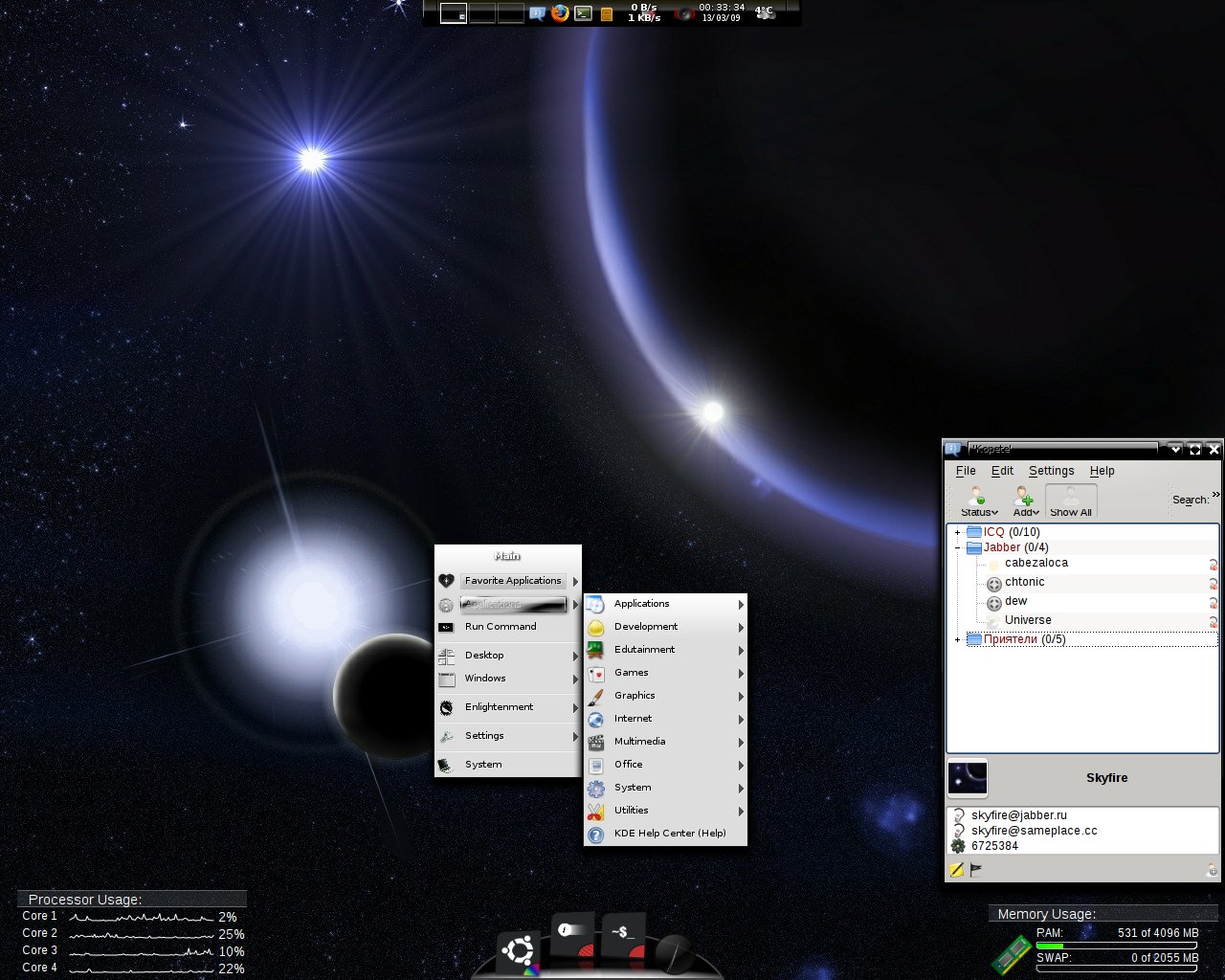Expand the Kopete toolbar overflow chevron
1225x980 pixels.
click(x=1216, y=494)
